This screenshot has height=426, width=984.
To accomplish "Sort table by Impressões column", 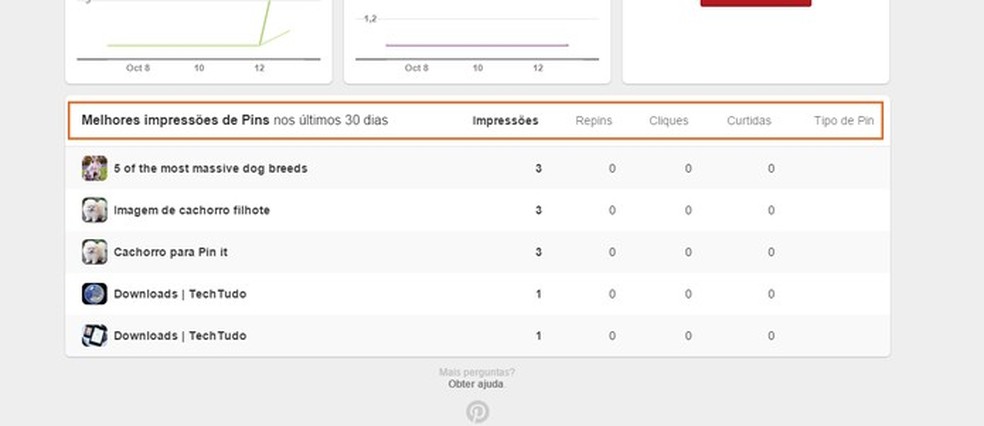I will tap(505, 120).
